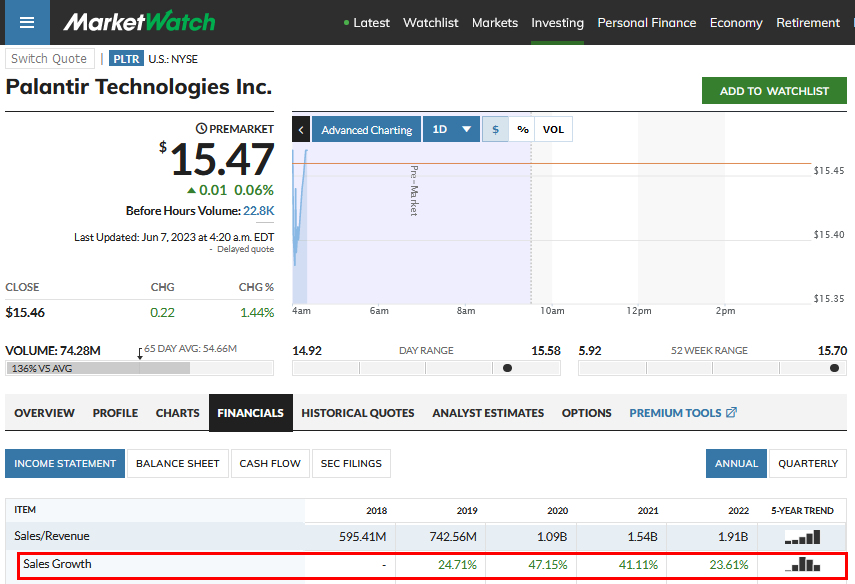The image size is (855, 584).
Task: Click the 2019 Sales/Revenue value 742.56M
Action: (453, 537)
